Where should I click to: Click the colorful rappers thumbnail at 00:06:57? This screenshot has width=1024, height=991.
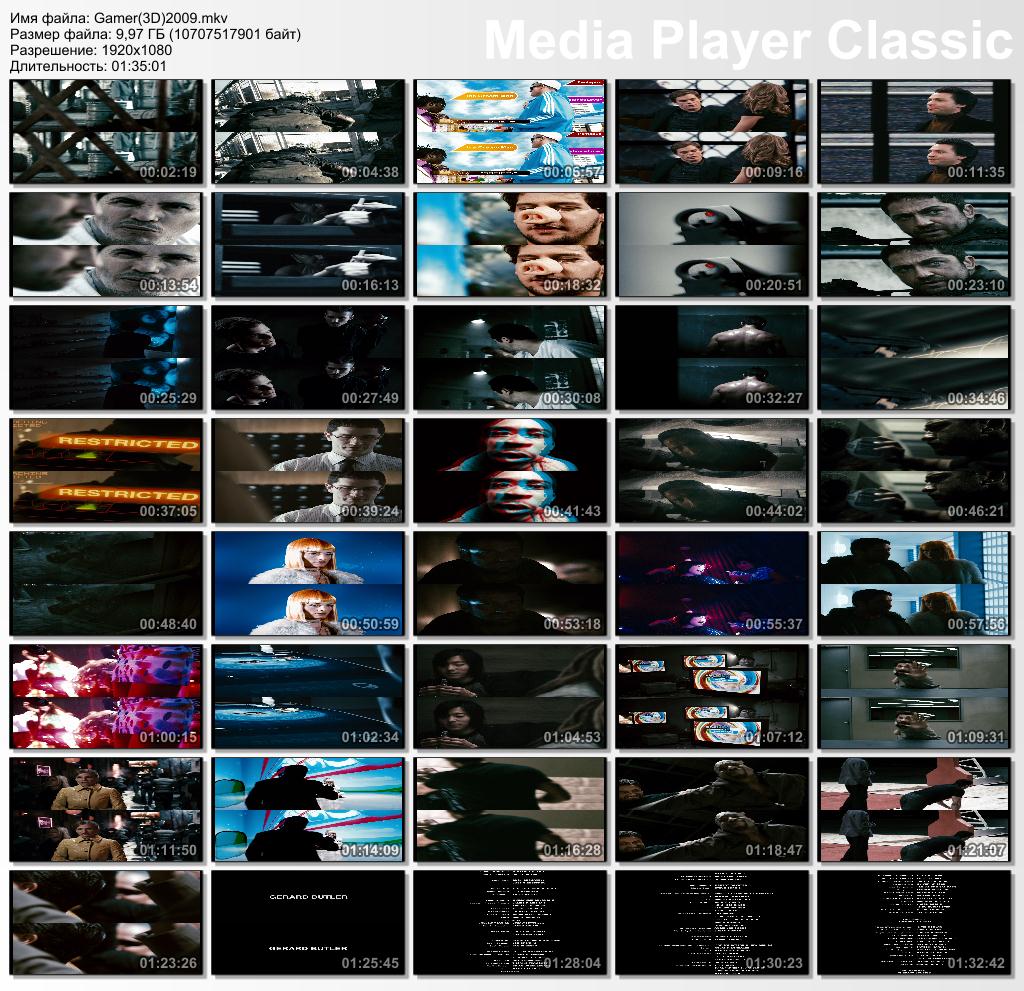509,132
